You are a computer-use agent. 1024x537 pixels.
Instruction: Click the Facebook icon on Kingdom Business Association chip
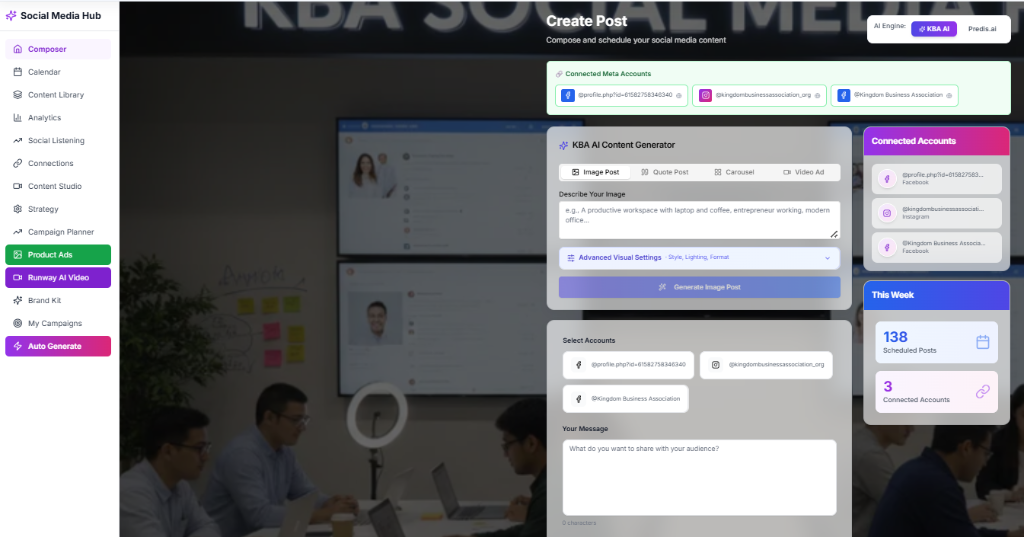click(844, 95)
